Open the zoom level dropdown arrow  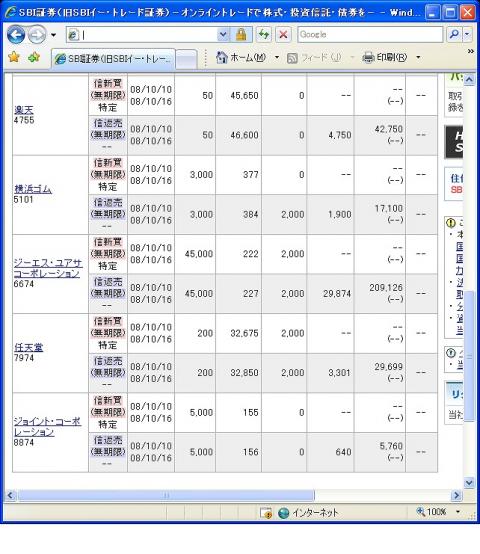pyautogui.click(x=458, y=512)
